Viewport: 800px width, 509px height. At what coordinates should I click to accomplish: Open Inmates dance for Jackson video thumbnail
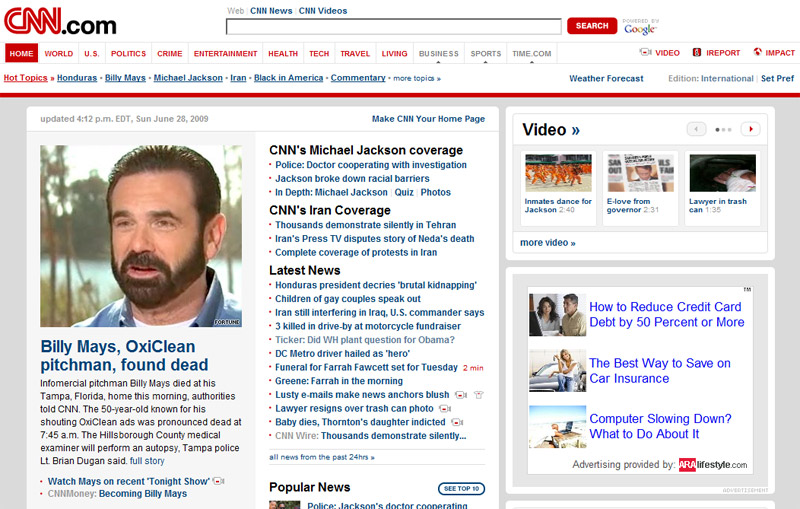click(x=558, y=173)
